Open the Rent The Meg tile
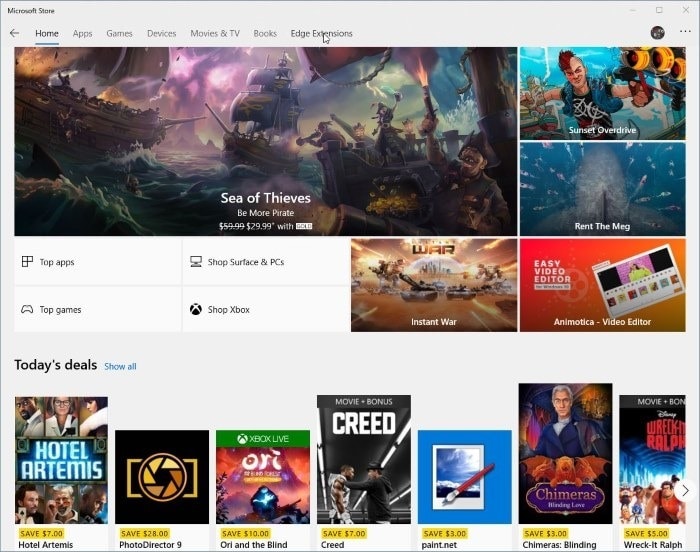Screen dimensions: 700x552 pyautogui.click(x=603, y=189)
